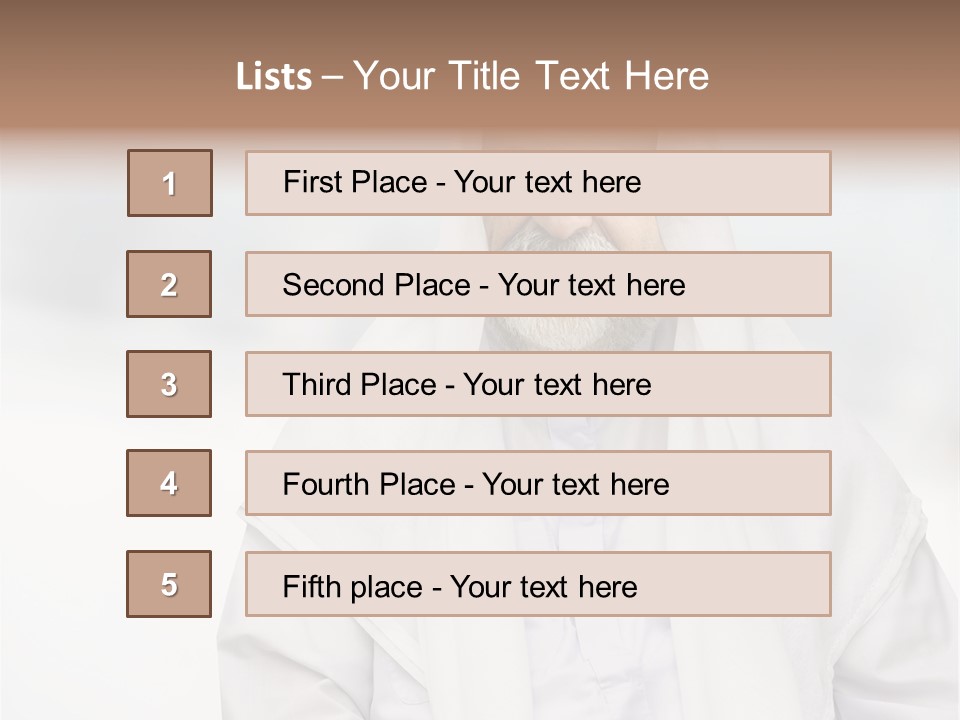Click the word Second in list item two

click(333, 285)
